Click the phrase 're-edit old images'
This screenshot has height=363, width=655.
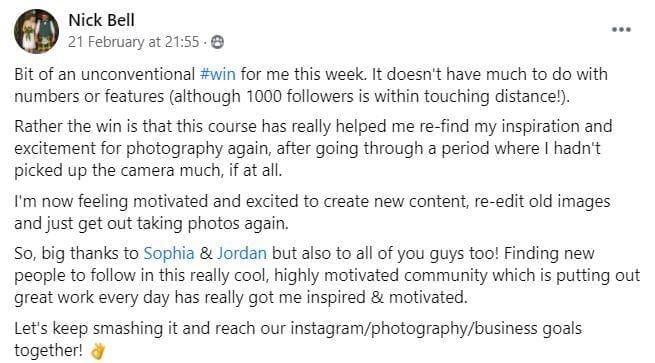542,201
